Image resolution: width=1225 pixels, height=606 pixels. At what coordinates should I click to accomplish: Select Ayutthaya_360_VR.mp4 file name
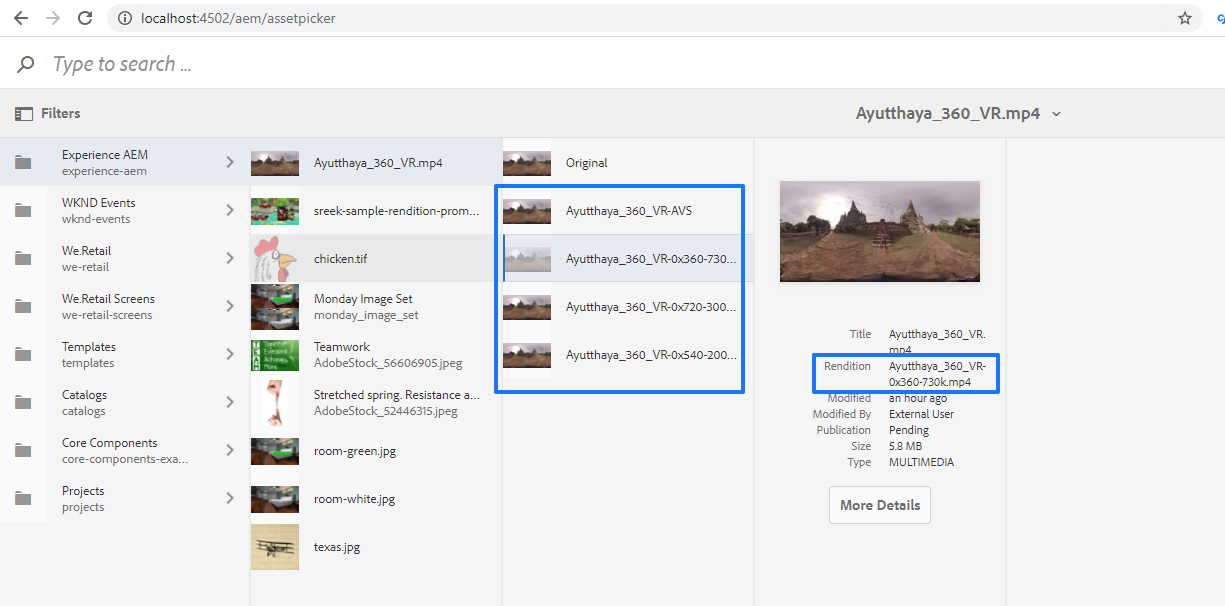point(378,163)
